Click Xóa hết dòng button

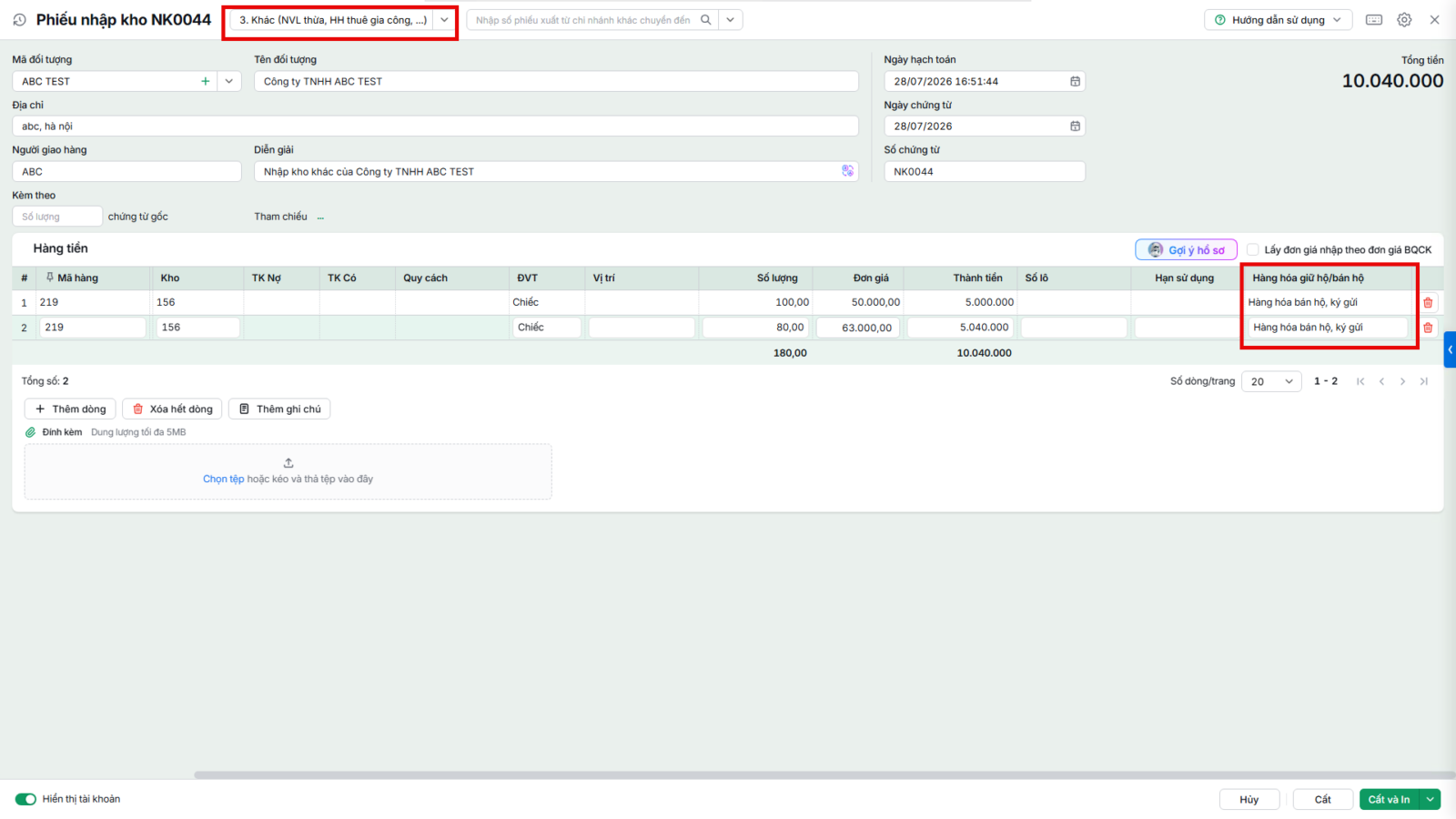point(172,409)
